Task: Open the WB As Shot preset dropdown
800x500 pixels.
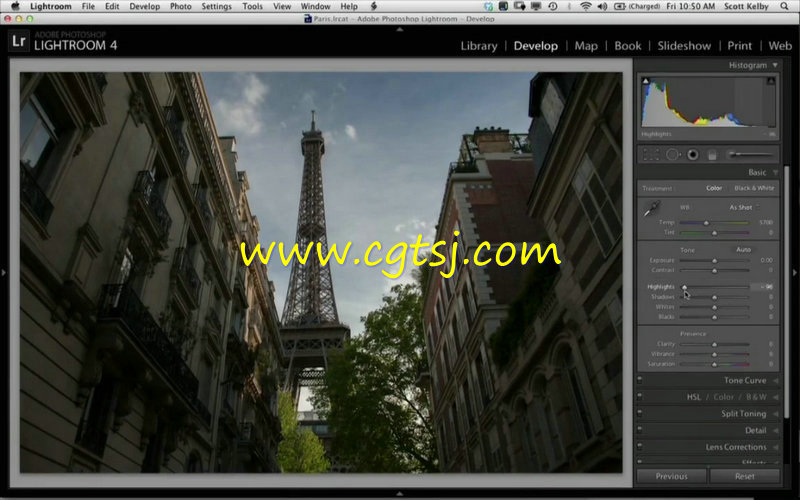Action: coord(743,207)
